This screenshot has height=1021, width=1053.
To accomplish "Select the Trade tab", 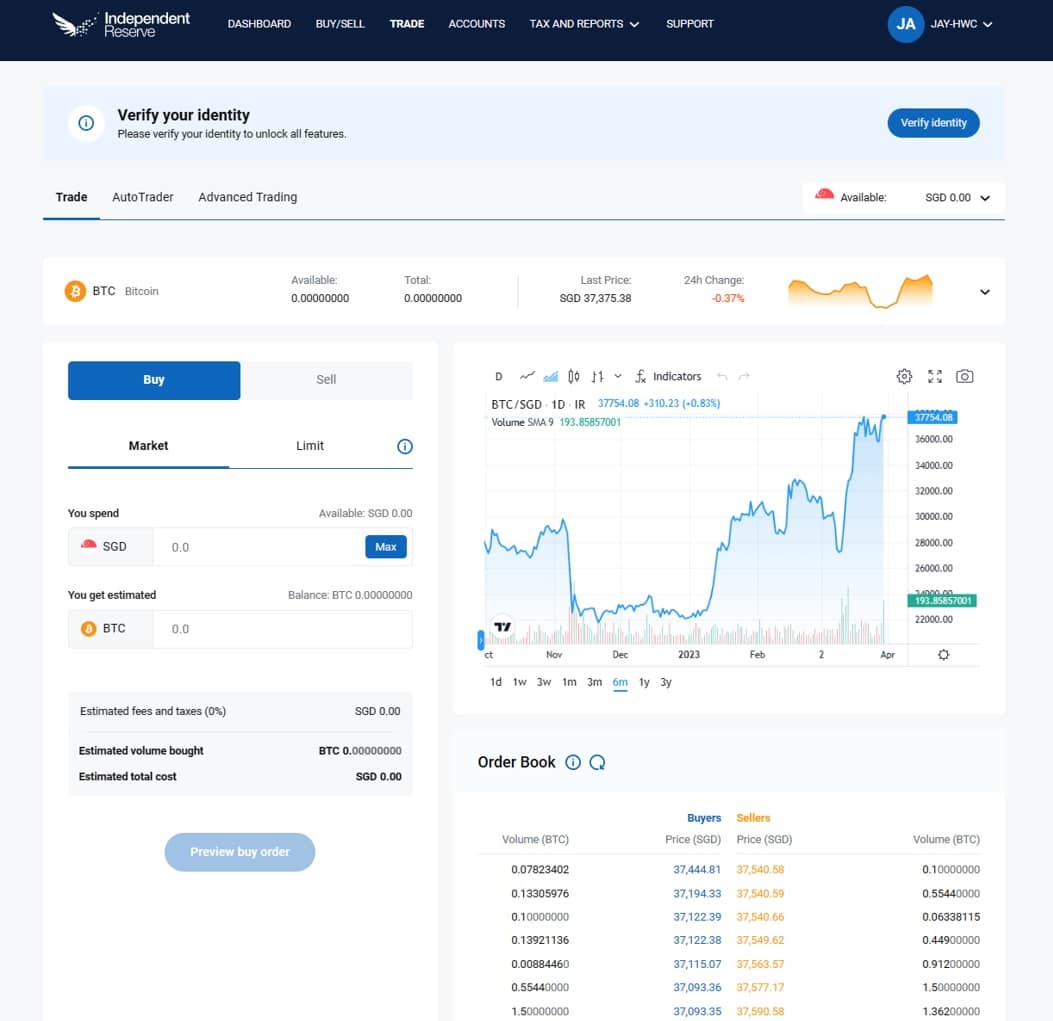I will coord(71,197).
